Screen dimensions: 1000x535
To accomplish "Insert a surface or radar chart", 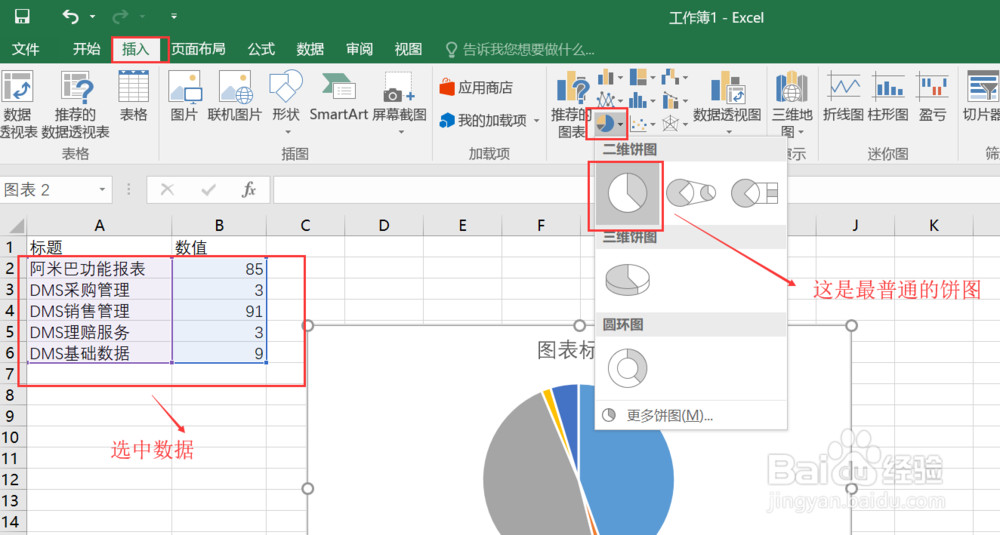I will (x=670, y=123).
